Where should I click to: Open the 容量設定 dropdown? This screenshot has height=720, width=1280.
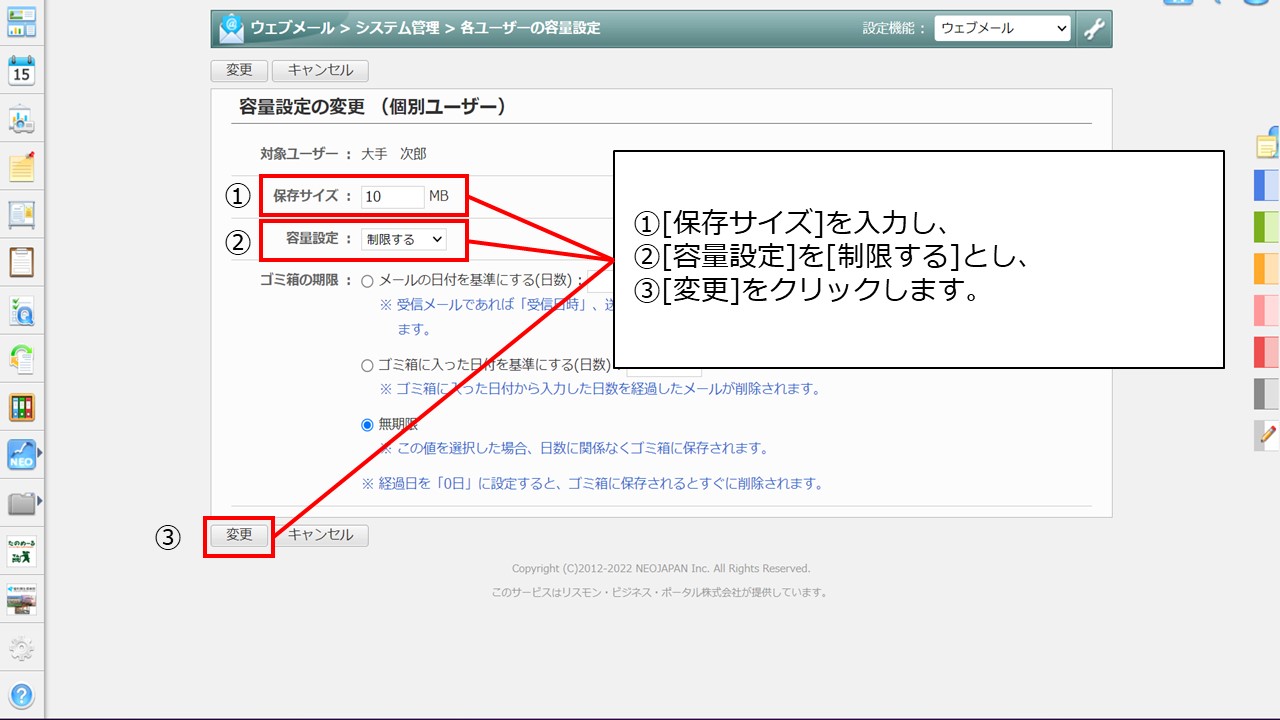[x=404, y=239]
